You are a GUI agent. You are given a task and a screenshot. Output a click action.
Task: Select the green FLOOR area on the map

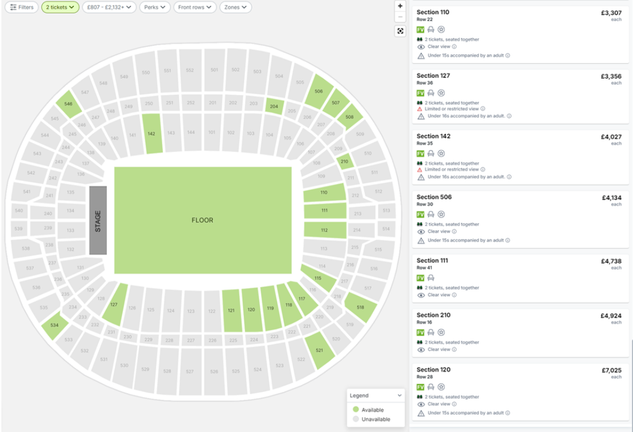tap(203, 220)
